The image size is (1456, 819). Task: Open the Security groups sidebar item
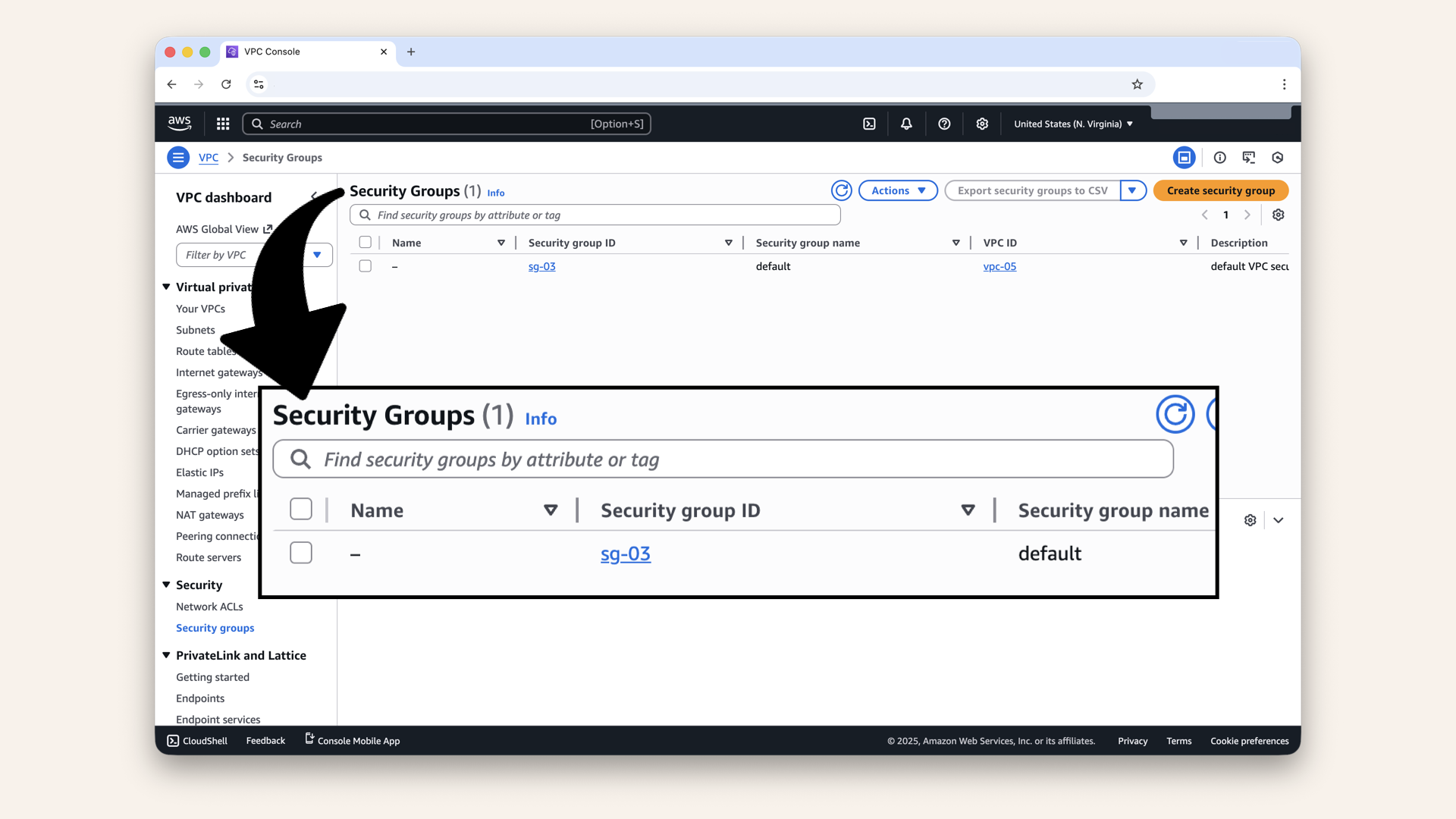click(x=215, y=628)
